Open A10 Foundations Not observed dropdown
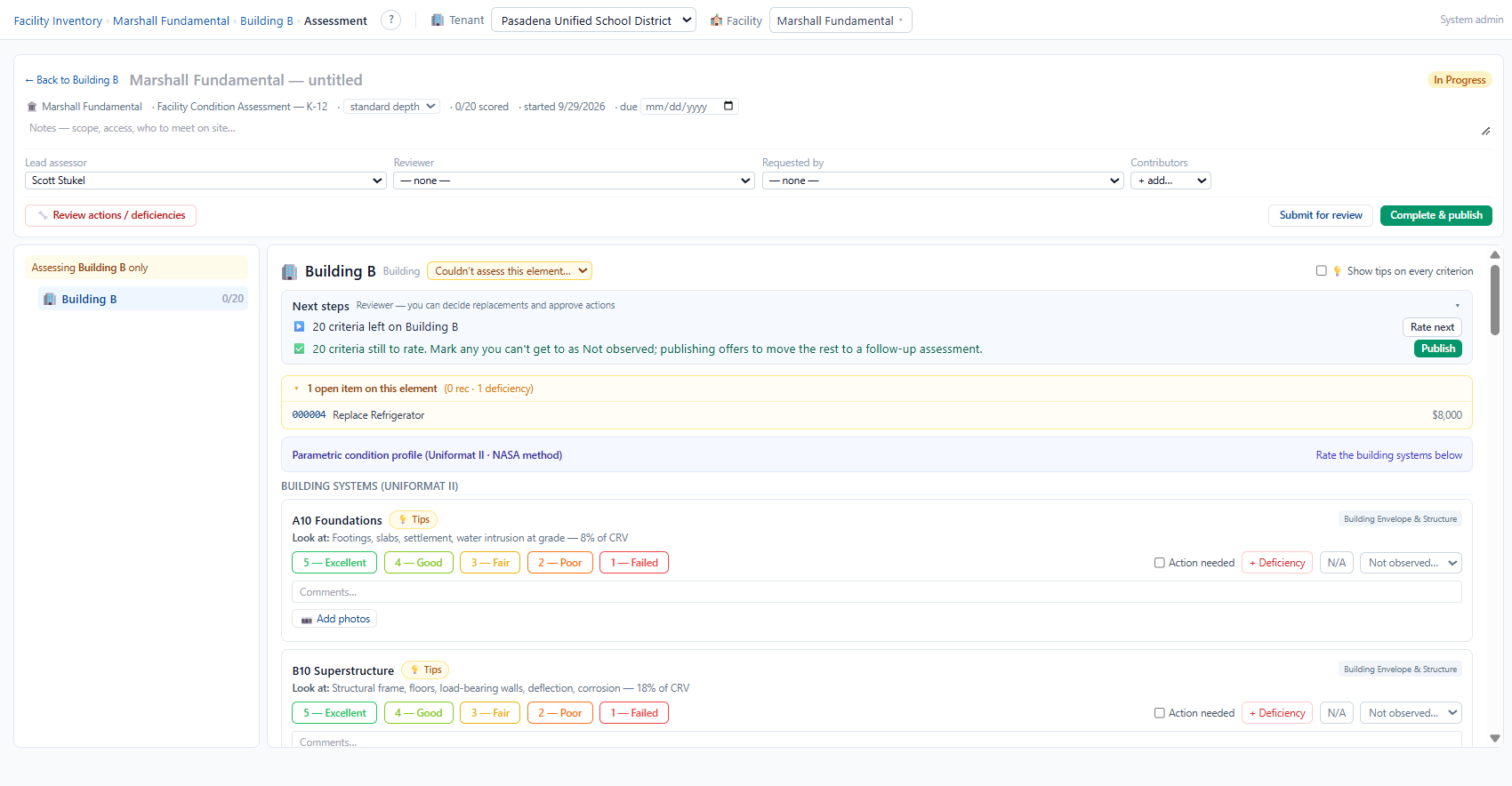Screen dimensions: 1512x786 [x=1411, y=563]
